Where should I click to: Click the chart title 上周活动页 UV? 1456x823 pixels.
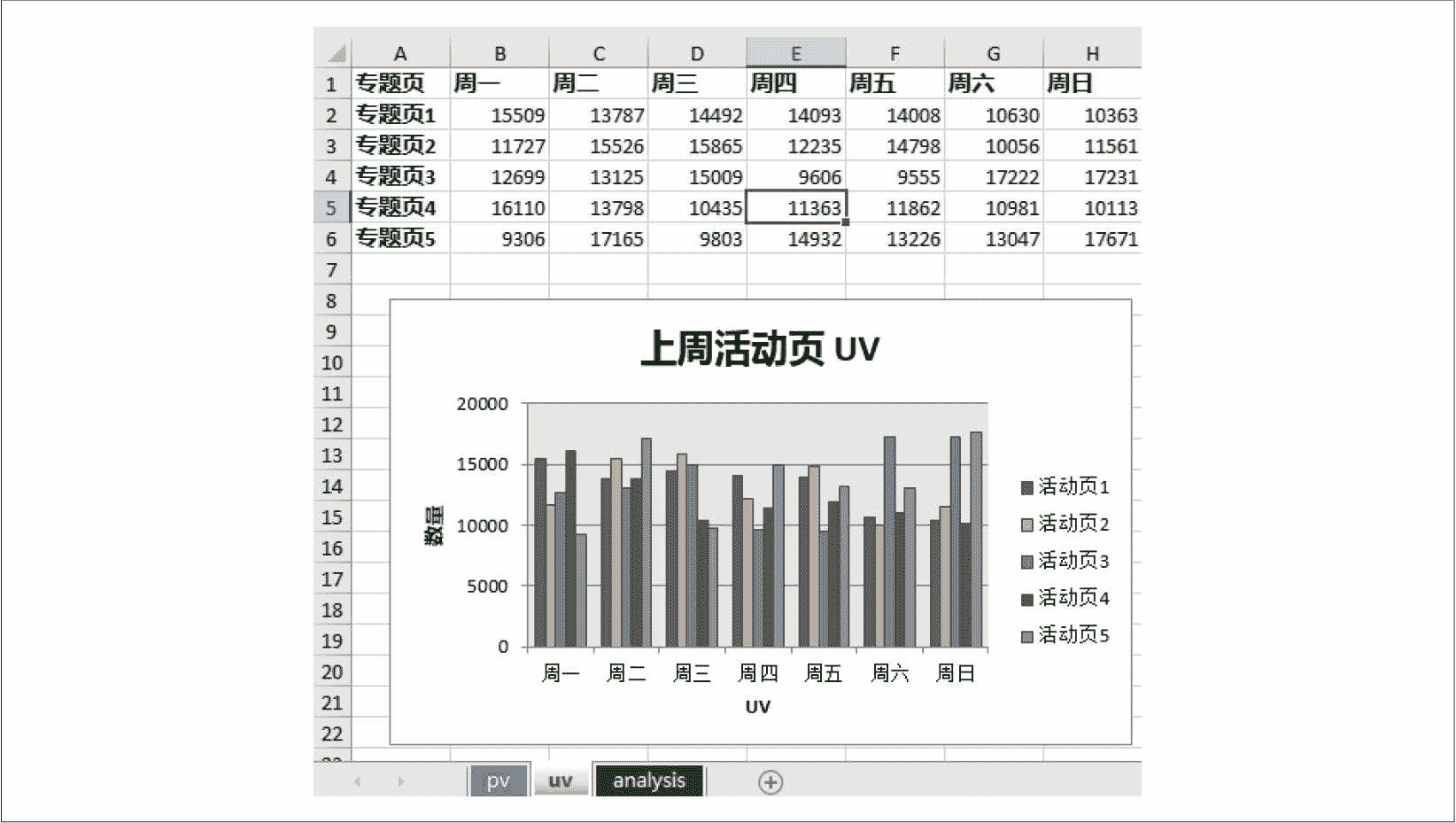[759, 348]
